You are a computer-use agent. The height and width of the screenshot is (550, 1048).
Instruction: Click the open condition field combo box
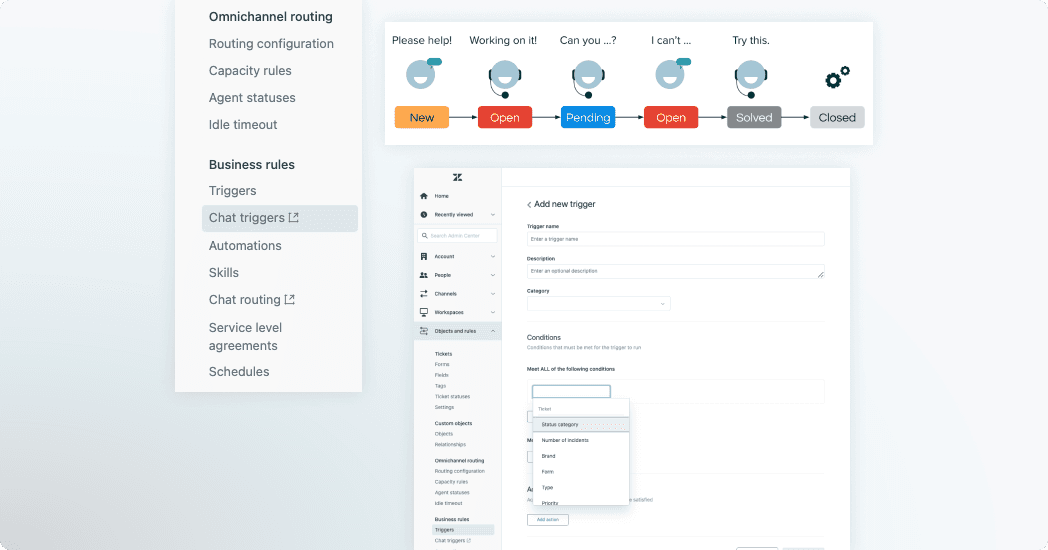point(571,392)
